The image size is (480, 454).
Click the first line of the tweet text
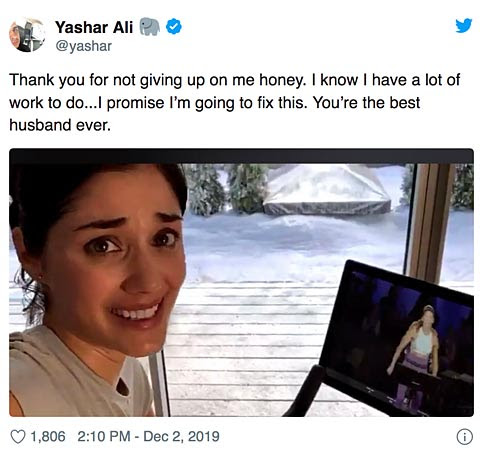point(235,80)
